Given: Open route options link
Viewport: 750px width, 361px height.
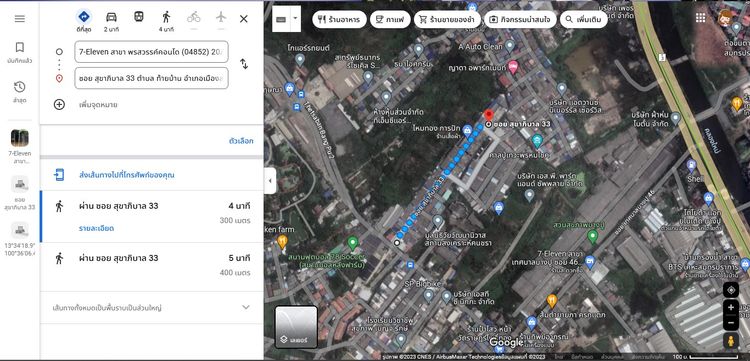Looking at the screenshot, I should click(241, 141).
